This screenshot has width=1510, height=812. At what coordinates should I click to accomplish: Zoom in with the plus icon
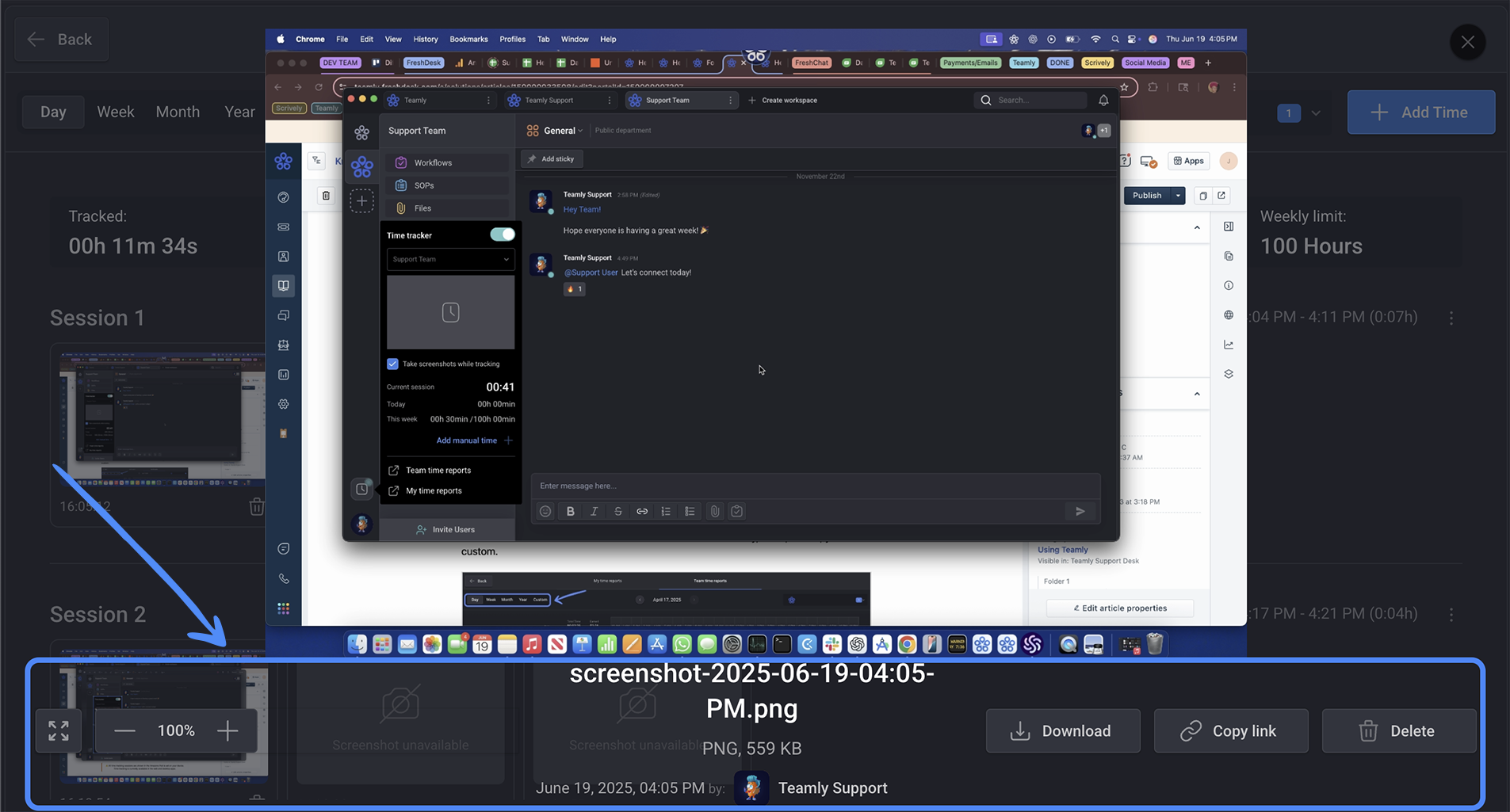pos(227,730)
